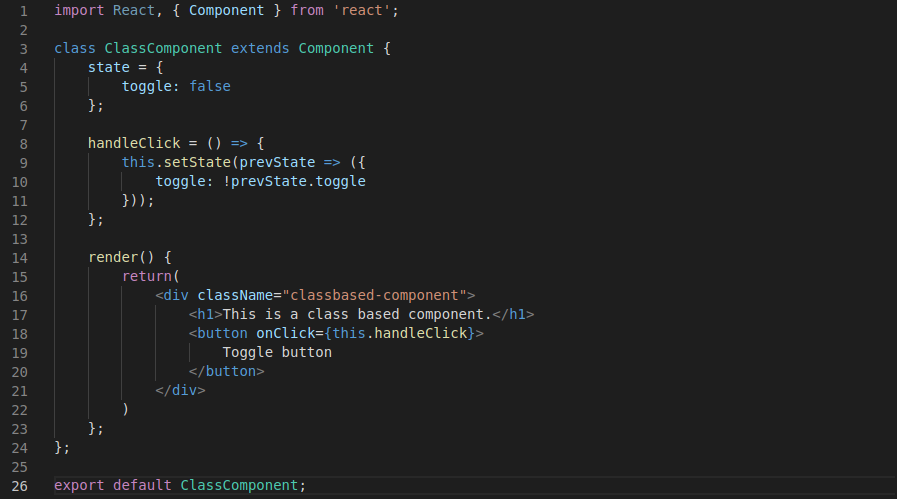
Task: Click the 'react' string literal
Action: point(362,10)
